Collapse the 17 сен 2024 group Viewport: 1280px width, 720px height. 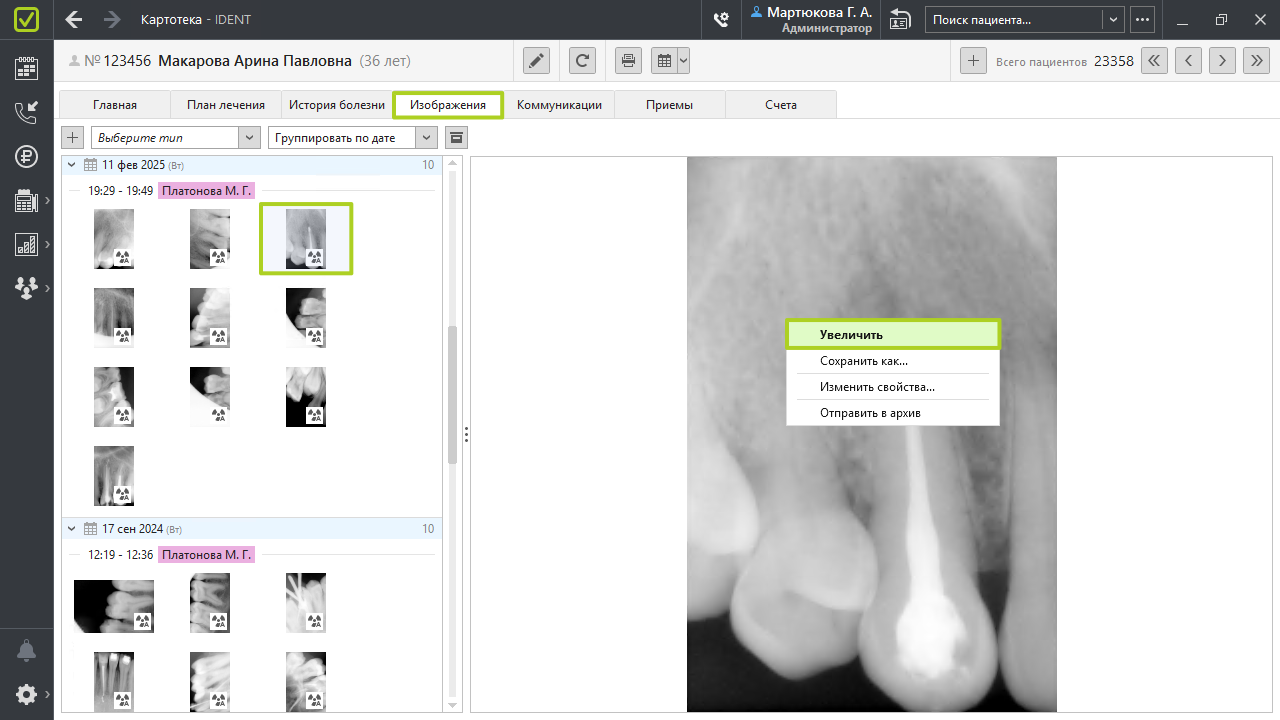click(71, 528)
